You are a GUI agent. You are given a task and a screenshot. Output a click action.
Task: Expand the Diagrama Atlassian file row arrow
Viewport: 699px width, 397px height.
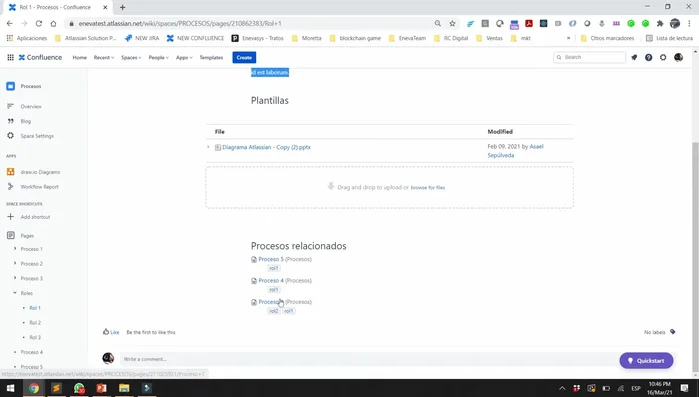coord(208,147)
